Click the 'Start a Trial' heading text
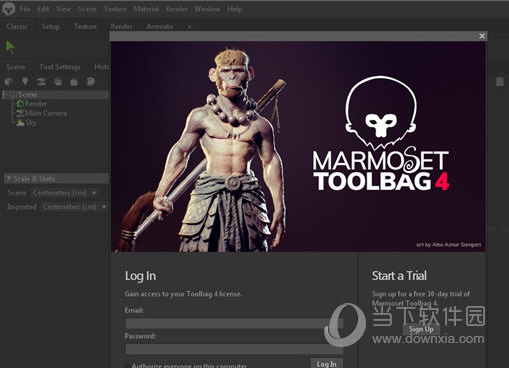This screenshot has height=368, width=509. (399, 276)
